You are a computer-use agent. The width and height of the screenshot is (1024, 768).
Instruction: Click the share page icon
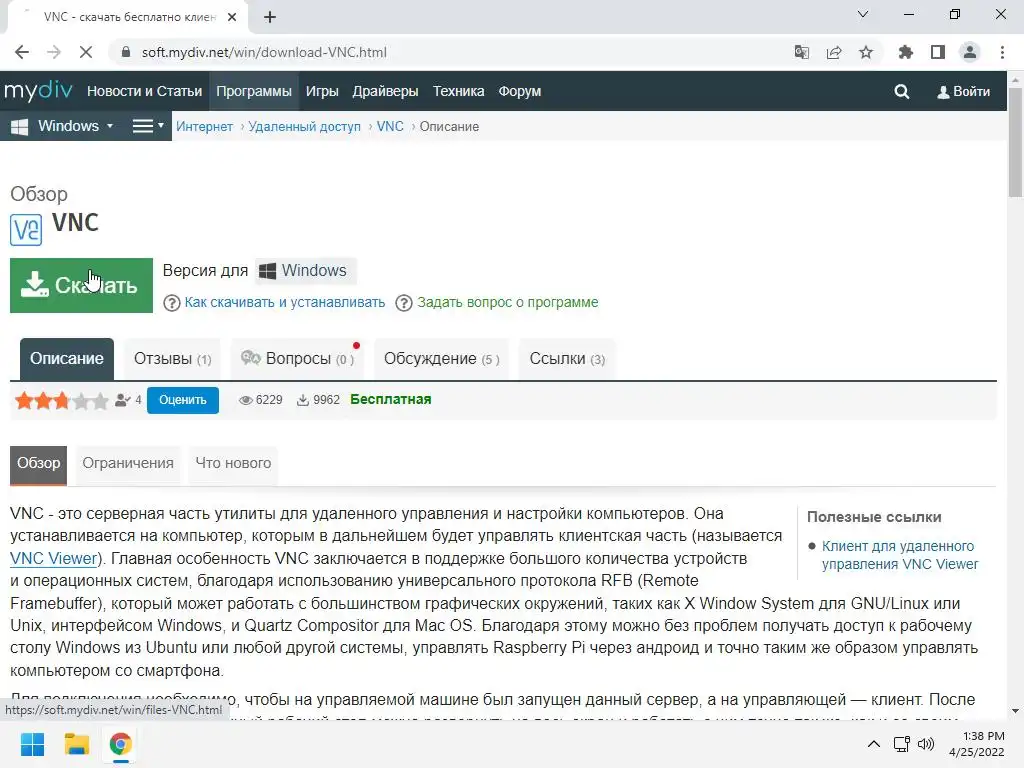834,52
